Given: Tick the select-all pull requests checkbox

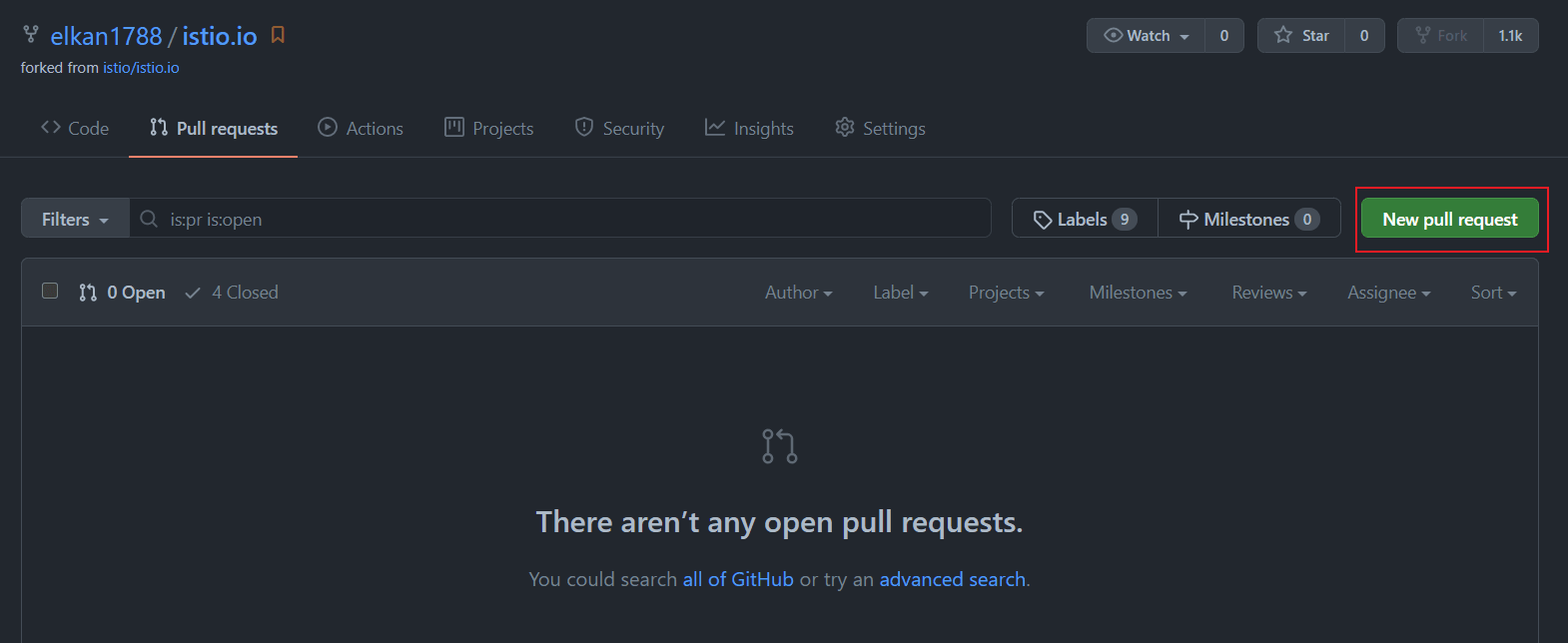Looking at the screenshot, I should pos(50,291).
